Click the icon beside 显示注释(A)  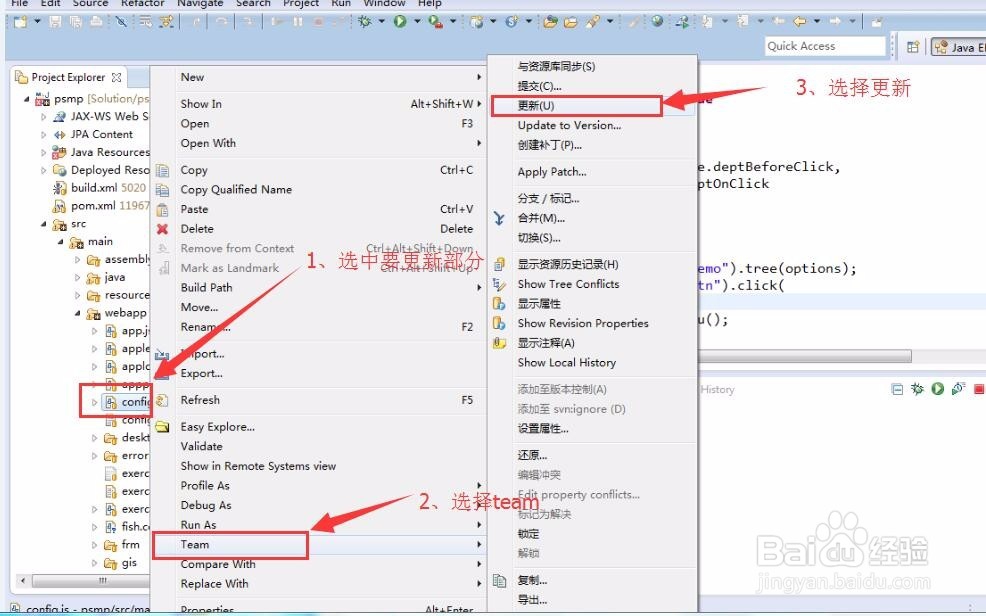[499, 343]
